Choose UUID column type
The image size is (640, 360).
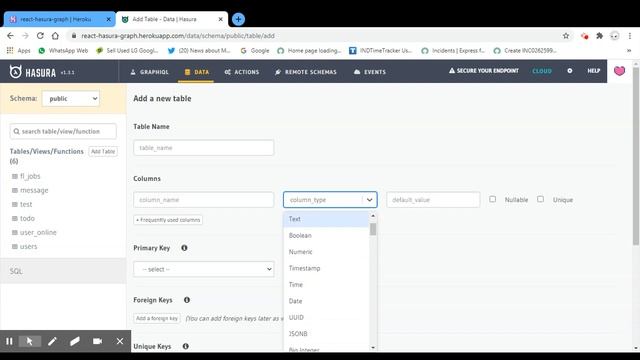326,317
